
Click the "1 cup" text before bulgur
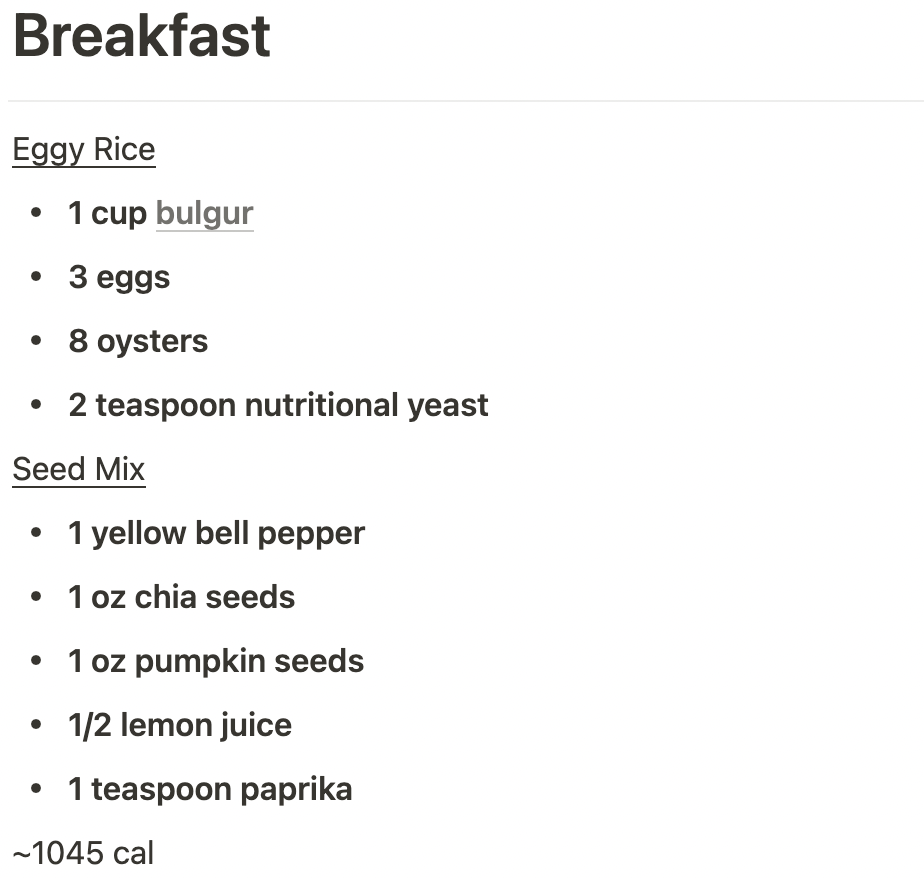(107, 213)
